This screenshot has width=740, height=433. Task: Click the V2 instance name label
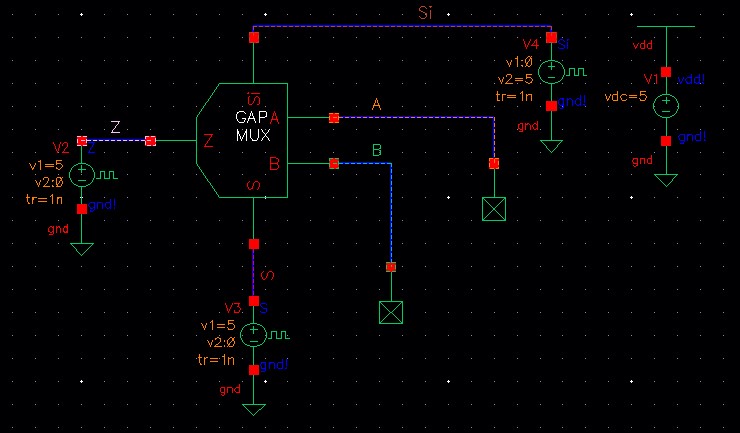click(61, 148)
